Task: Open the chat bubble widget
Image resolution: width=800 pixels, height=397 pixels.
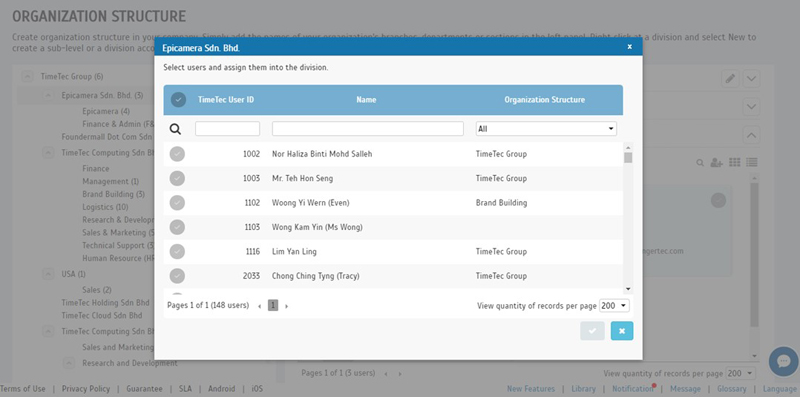Action: tap(783, 361)
